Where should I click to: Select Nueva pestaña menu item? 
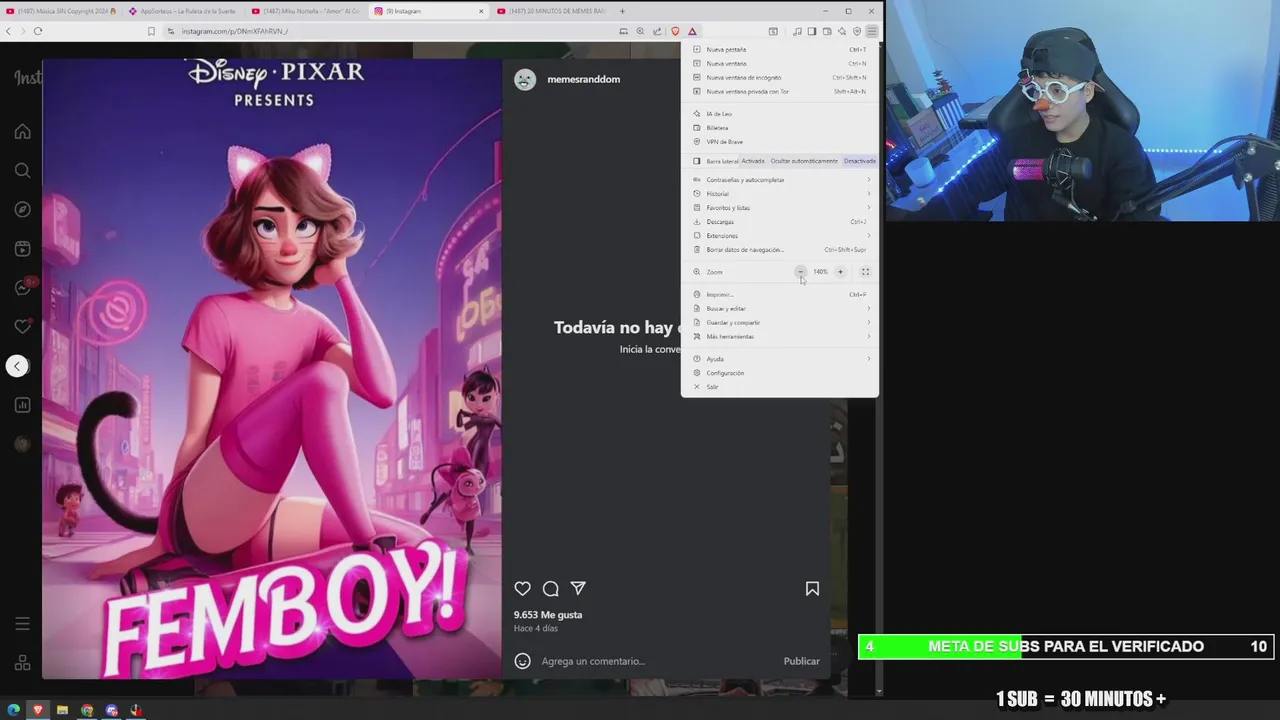(780, 49)
